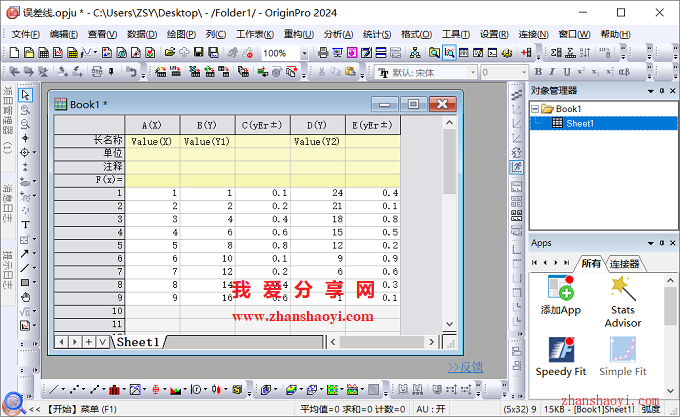
Task: Select the hand pan tool
Action: click(x=26, y=297)
